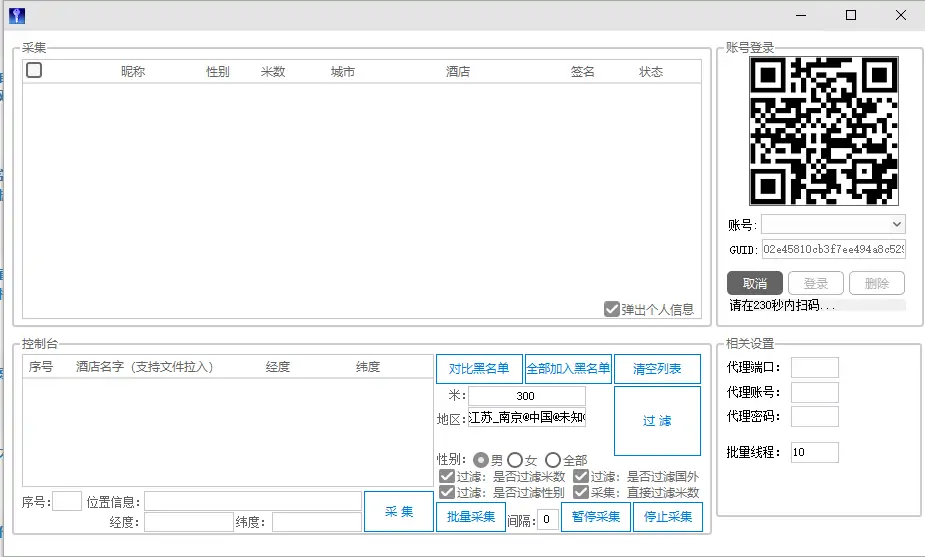Click the 采集 collect button
Screen dimensions: 925x557
click(x=399, y=512)
